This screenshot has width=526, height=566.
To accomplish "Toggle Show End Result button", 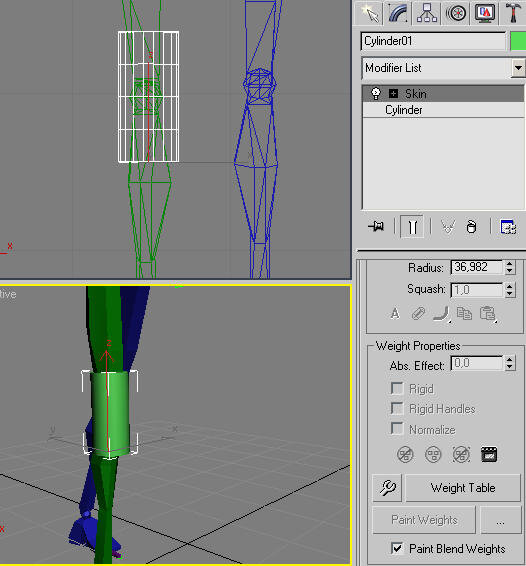I will (412, 227).
